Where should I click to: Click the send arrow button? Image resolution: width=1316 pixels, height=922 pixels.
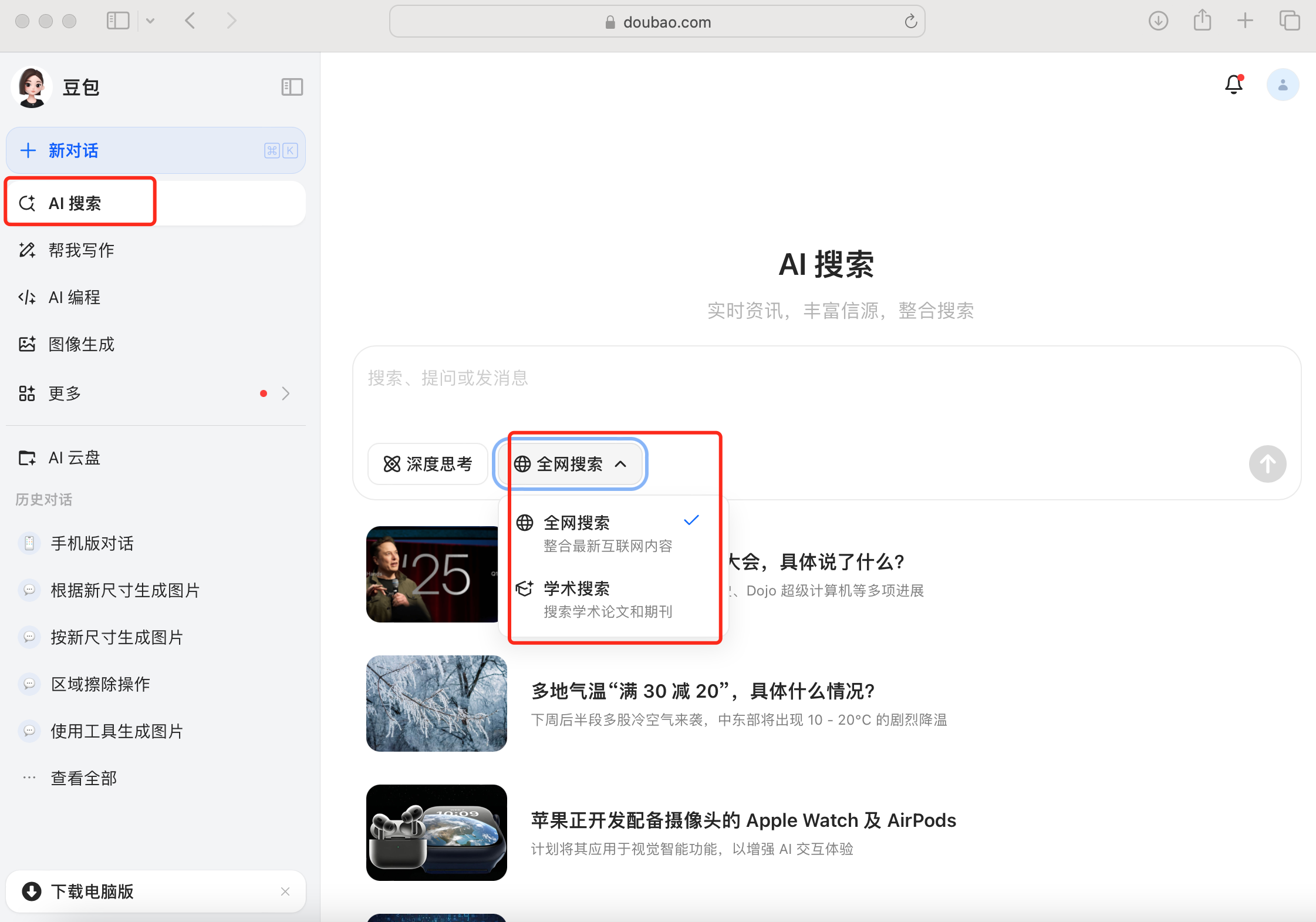point(1267,464)
